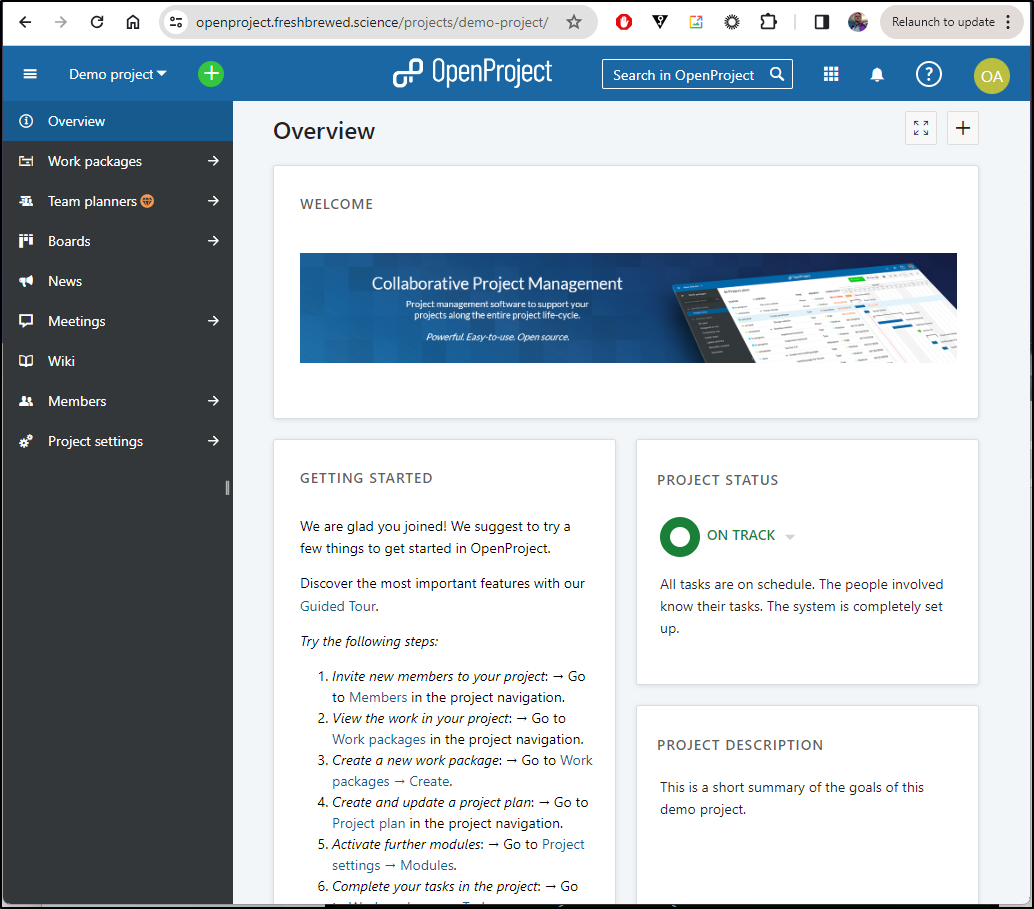1034x909 pixels.
Task: Open the red shield extension icon
Action: tap(624, 22)
